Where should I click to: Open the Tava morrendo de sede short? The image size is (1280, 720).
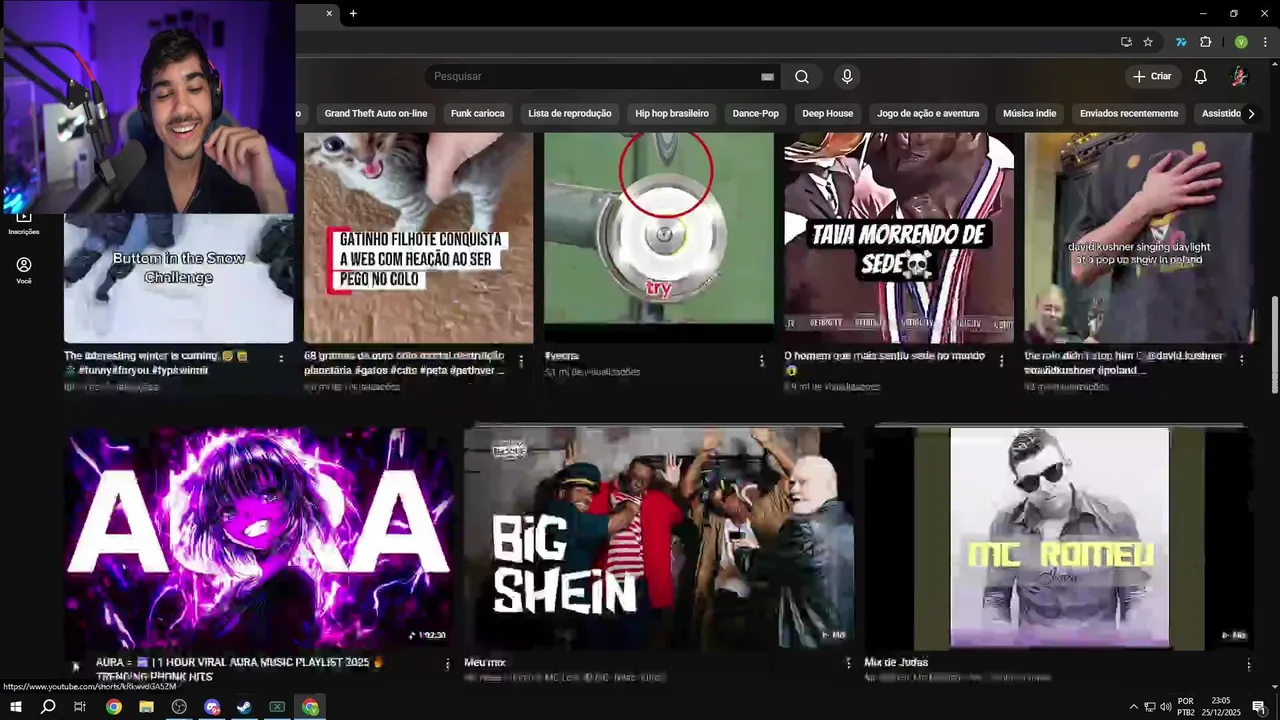click(899, 238)
